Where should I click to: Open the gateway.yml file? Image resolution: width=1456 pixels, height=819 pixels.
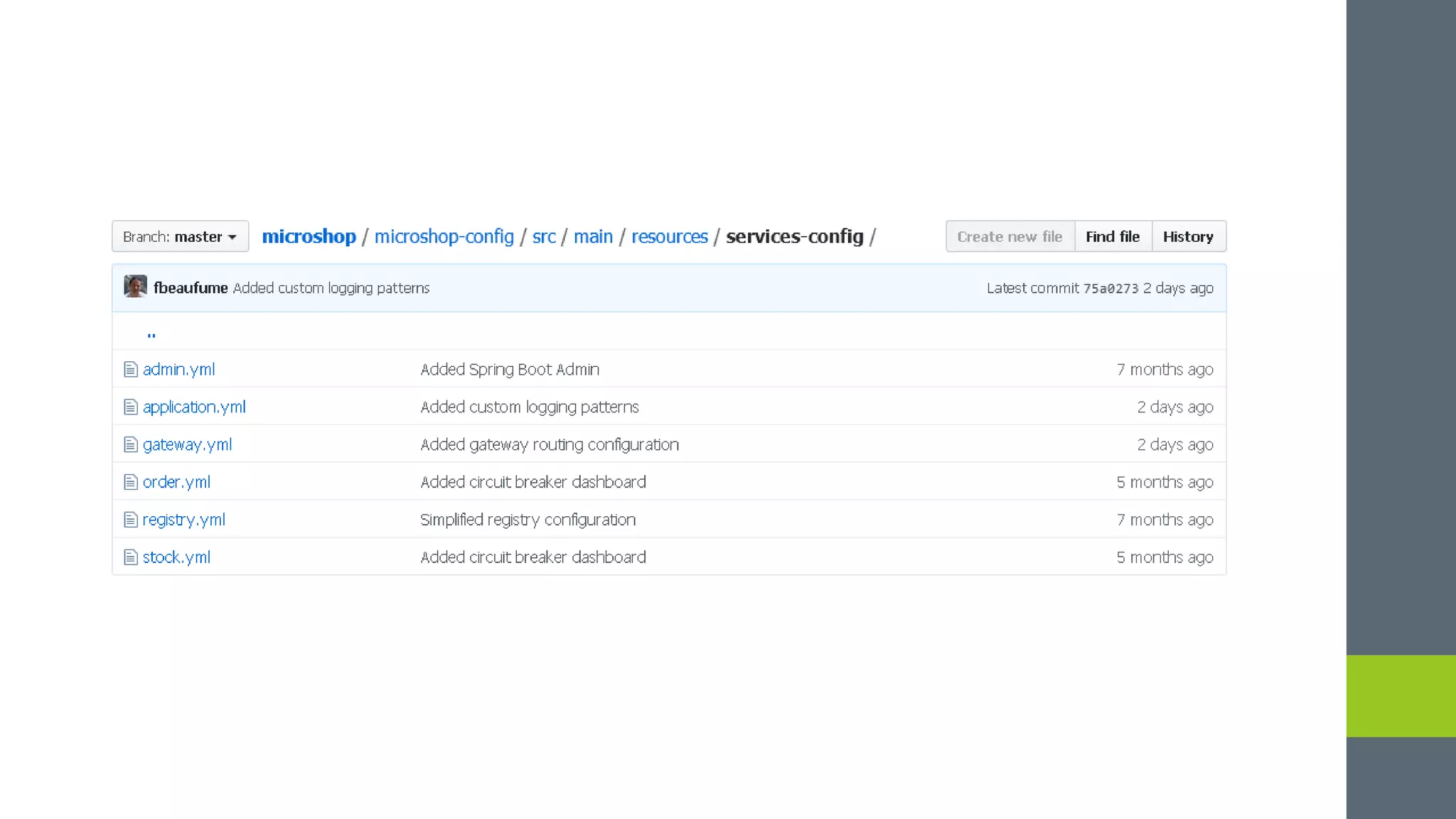point(187,445)
